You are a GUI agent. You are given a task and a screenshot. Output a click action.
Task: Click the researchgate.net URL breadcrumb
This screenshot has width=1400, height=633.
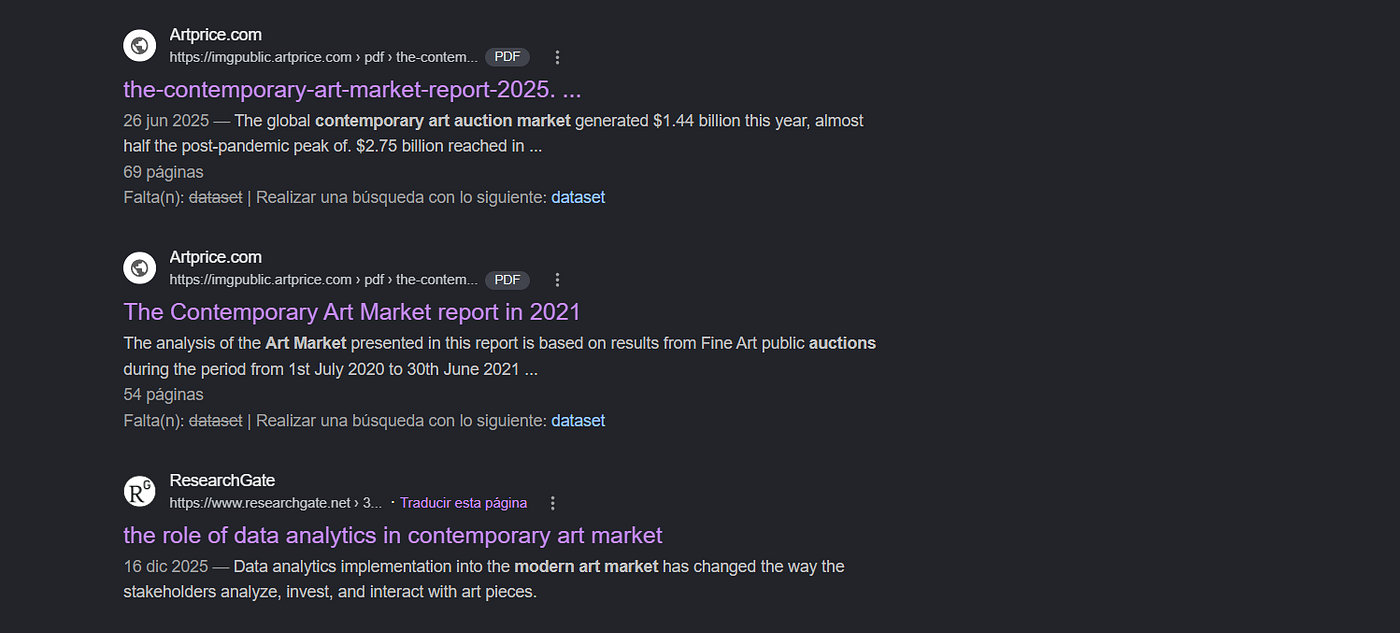point(275,503)
